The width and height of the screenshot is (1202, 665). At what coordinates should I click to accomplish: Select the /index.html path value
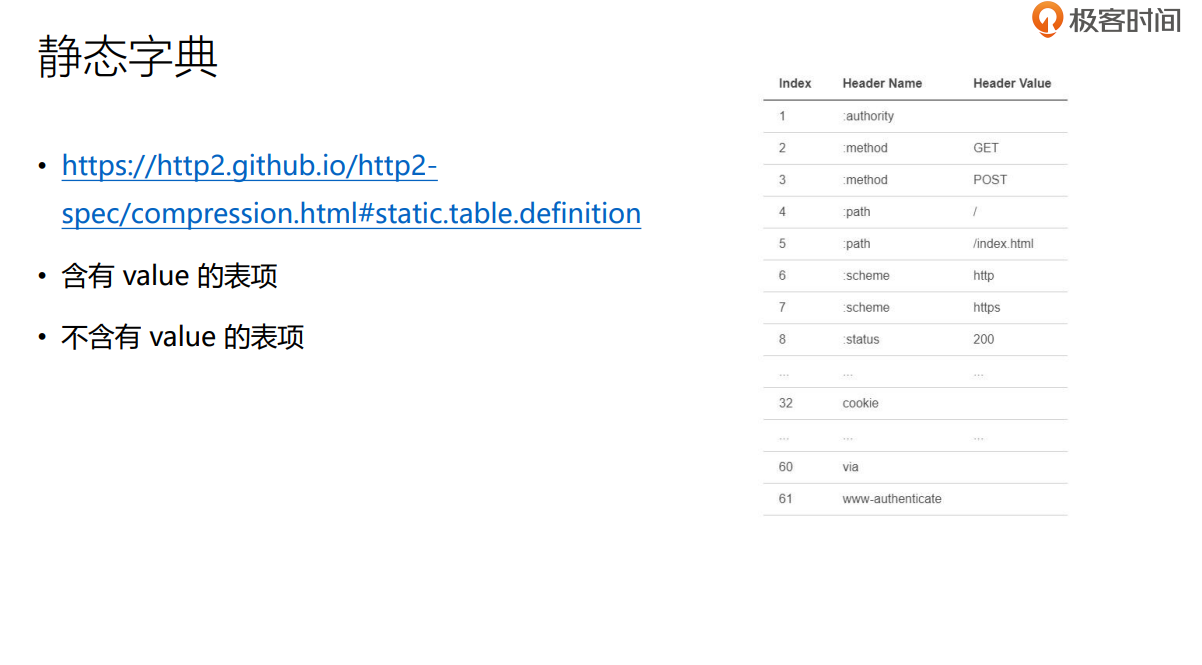coord(1003,244)
